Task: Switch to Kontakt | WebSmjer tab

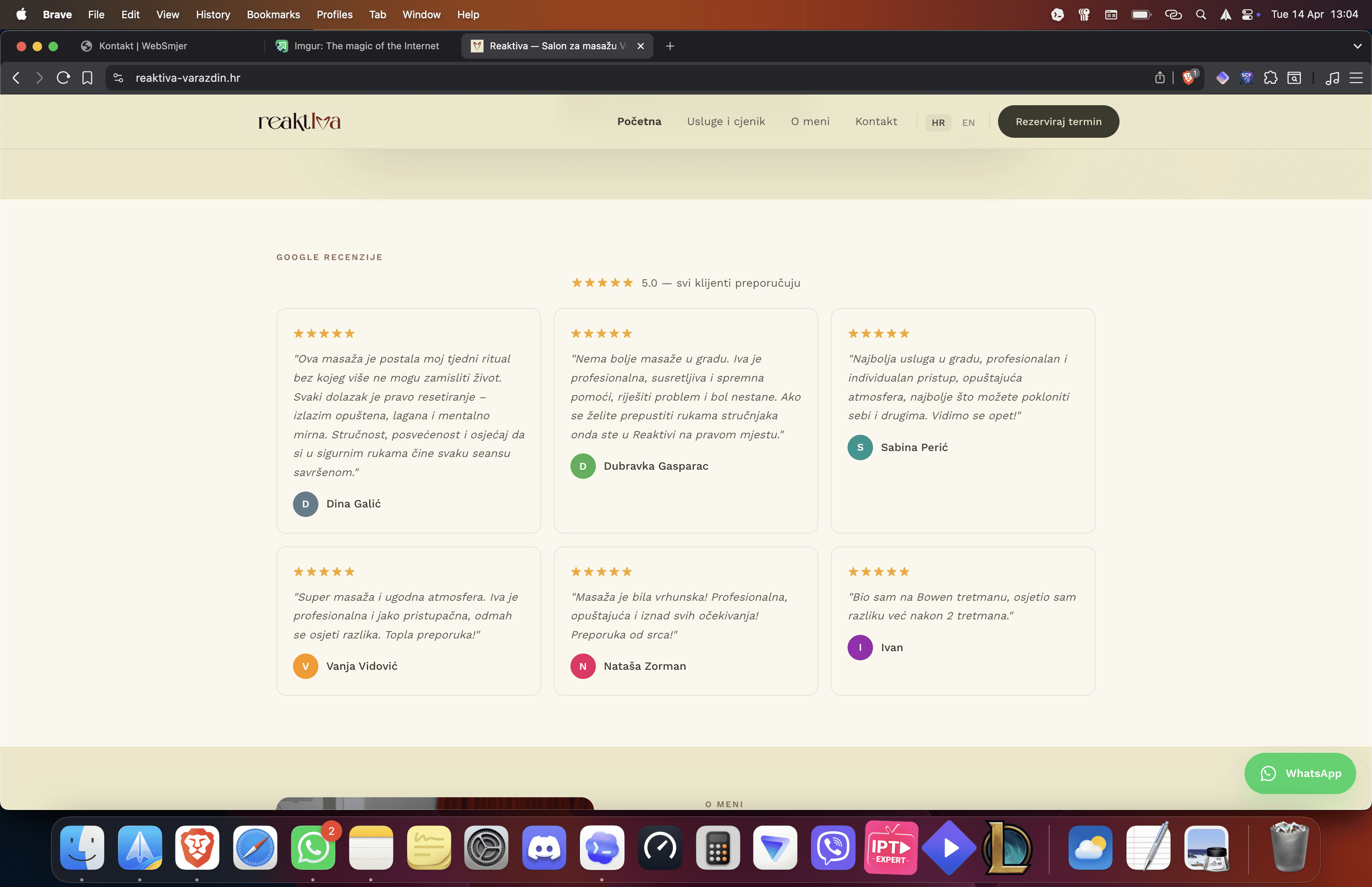Action: [143, 46]
